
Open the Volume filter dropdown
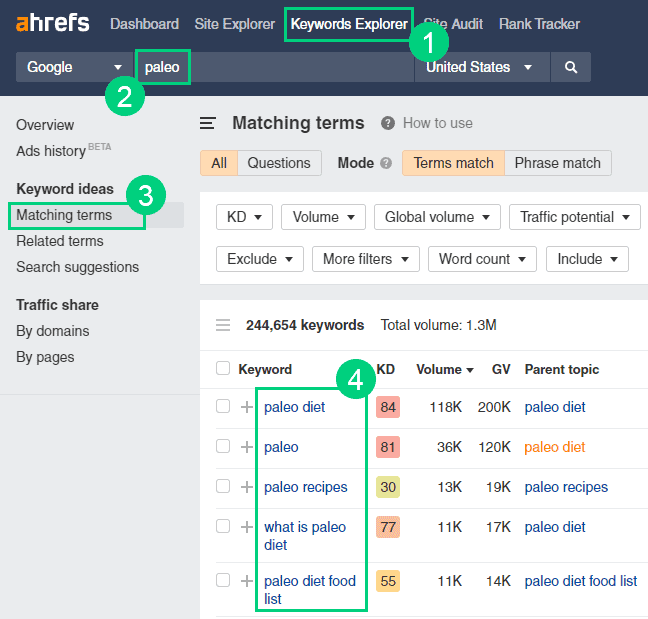click(323, 217)
